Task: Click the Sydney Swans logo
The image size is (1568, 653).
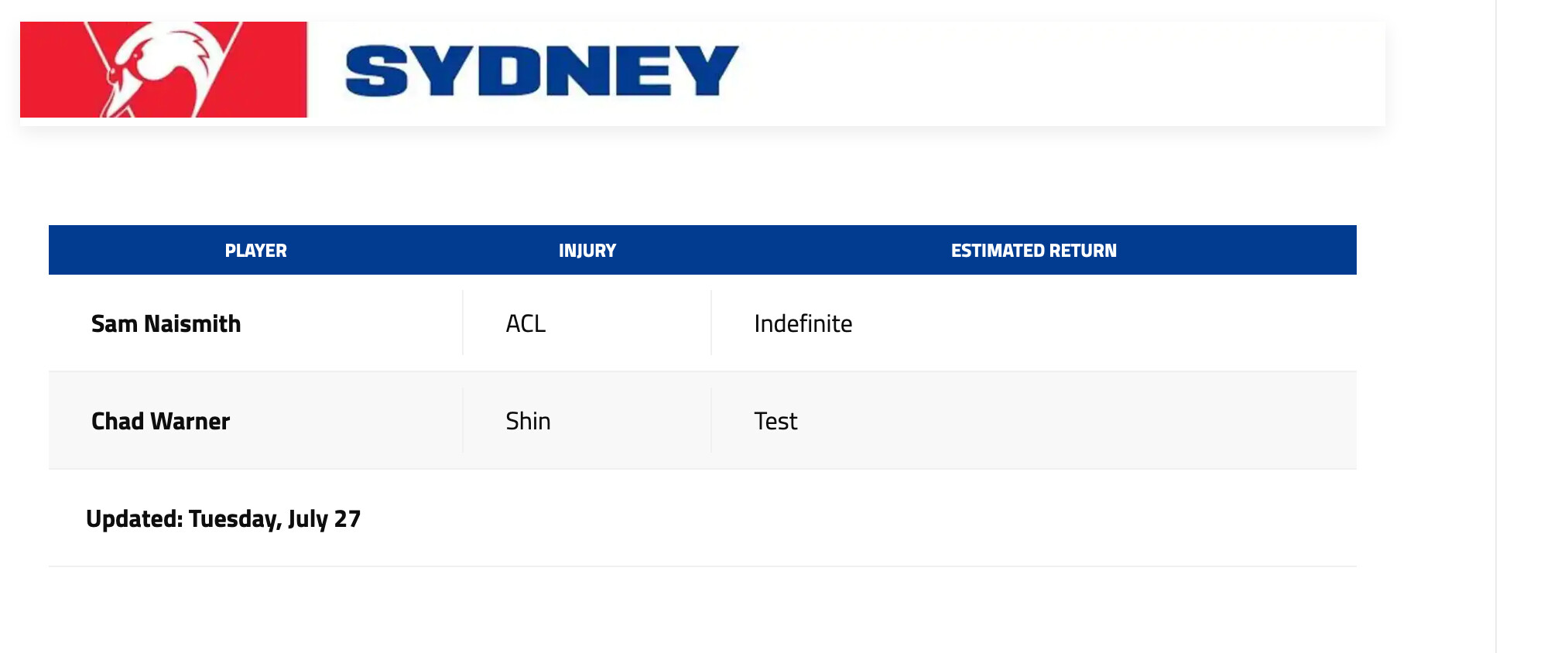Action: 163,70
